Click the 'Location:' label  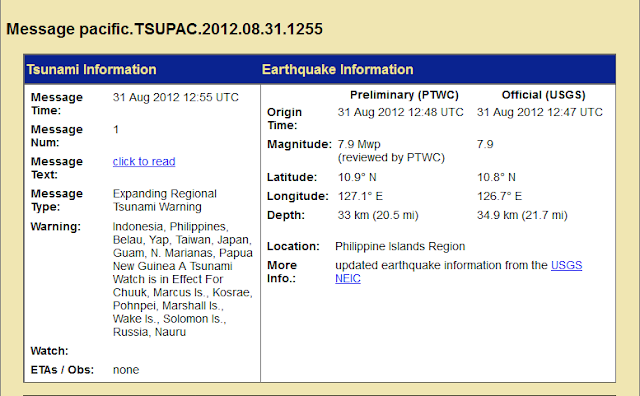(293, 247)
